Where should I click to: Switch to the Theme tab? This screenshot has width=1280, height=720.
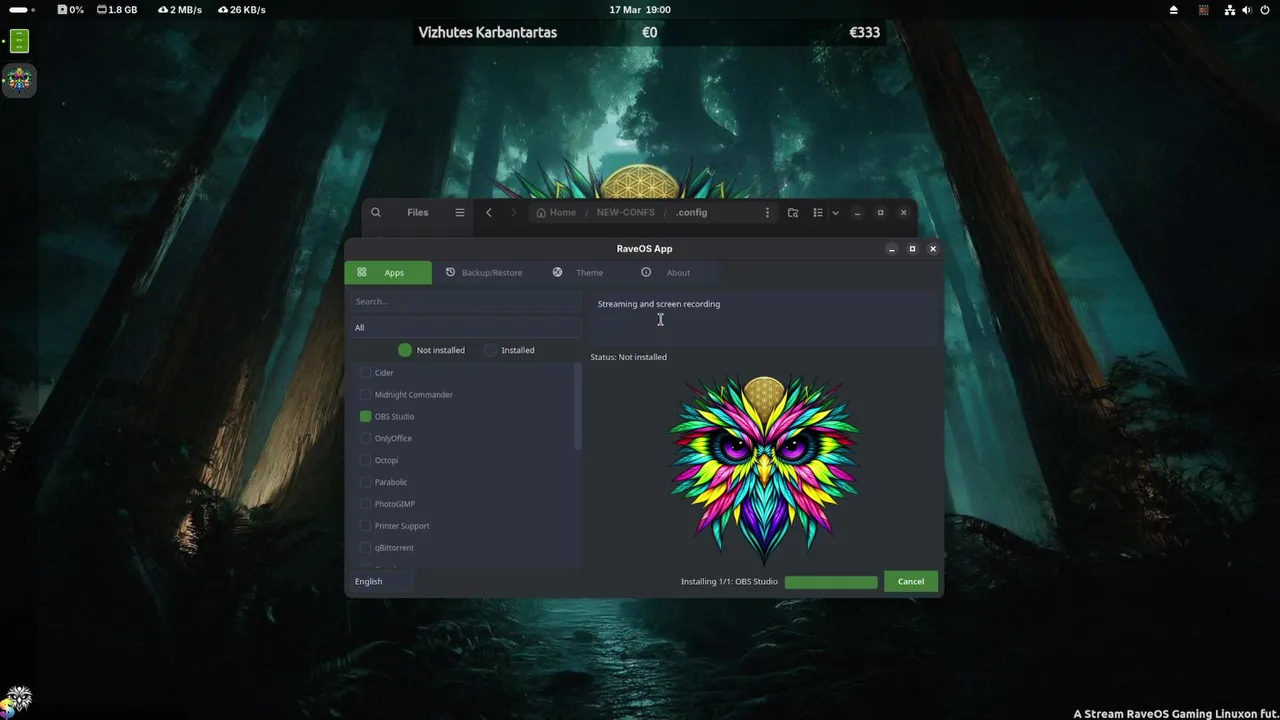click(578, 272)
